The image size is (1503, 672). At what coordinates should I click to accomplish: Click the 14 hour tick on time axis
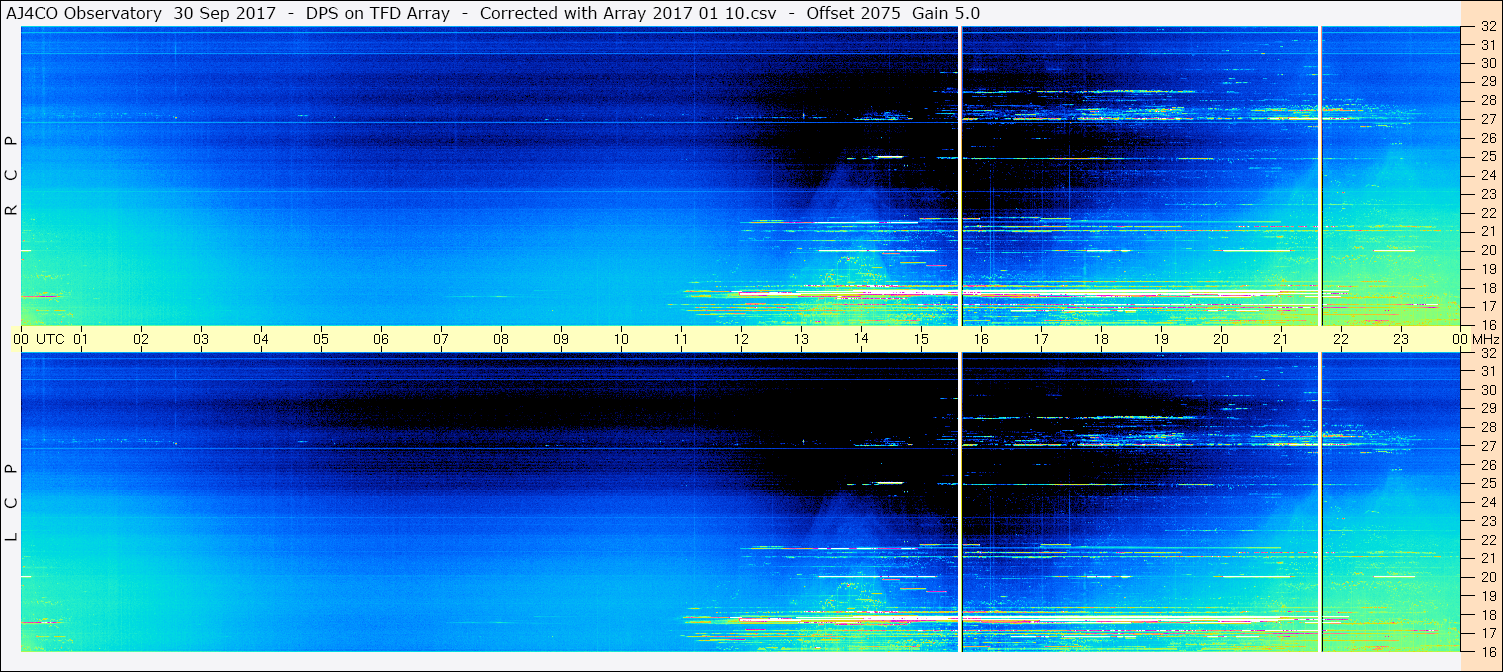click(861, 339)
